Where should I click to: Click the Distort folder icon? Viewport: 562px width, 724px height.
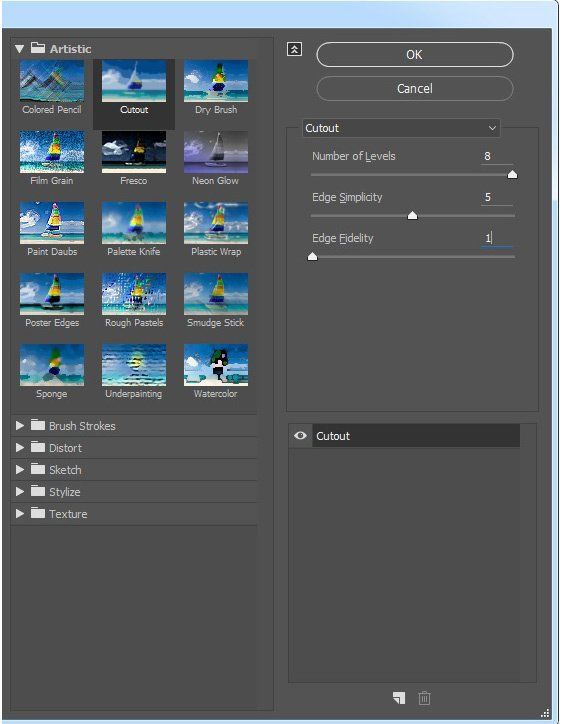click(x=38, y=447)
